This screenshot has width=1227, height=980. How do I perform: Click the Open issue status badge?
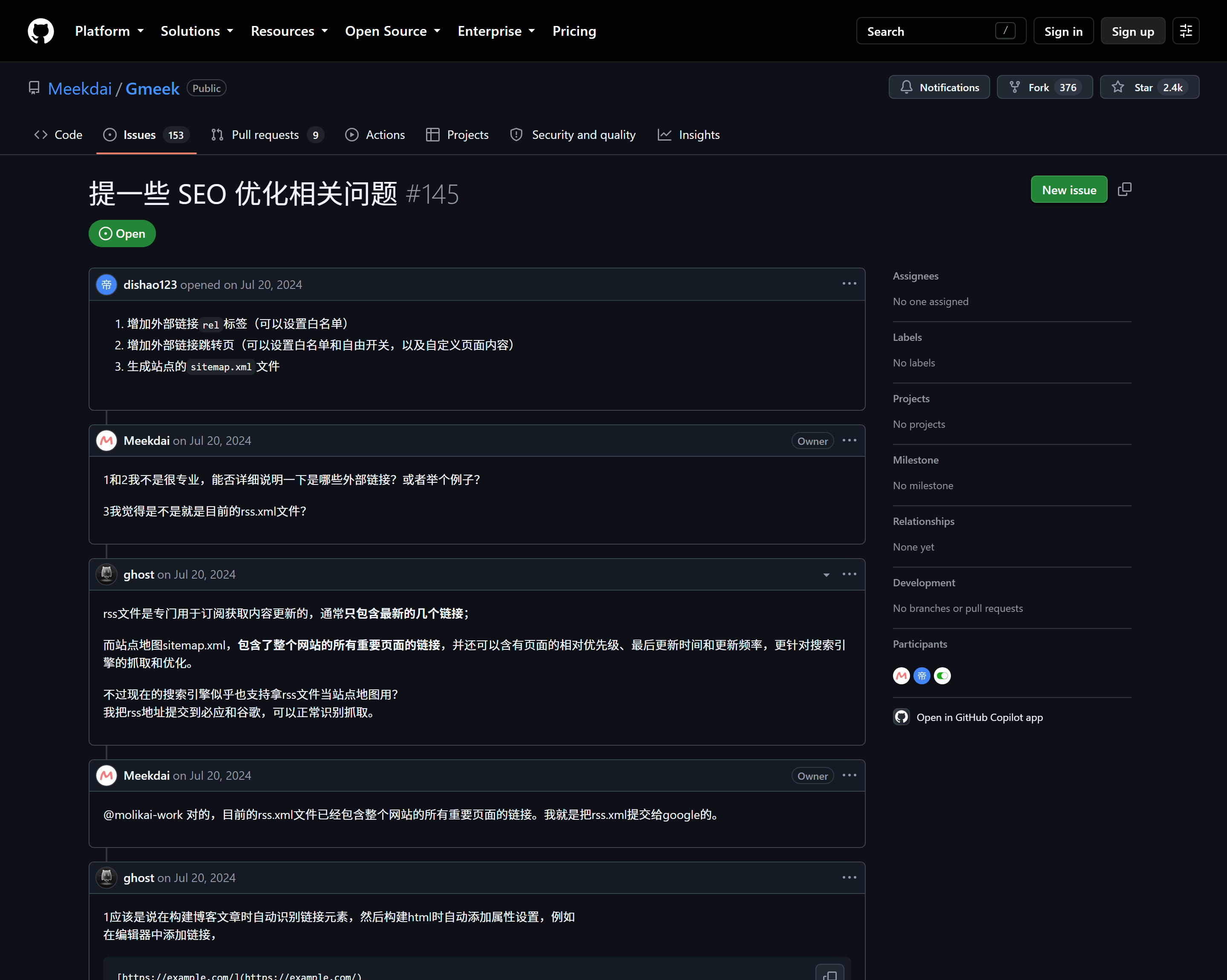(122, 233)
